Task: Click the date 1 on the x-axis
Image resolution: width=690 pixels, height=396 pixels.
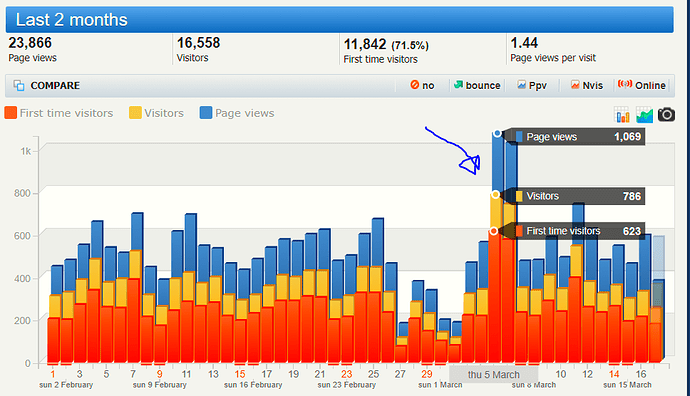Action: pos(53,374)
